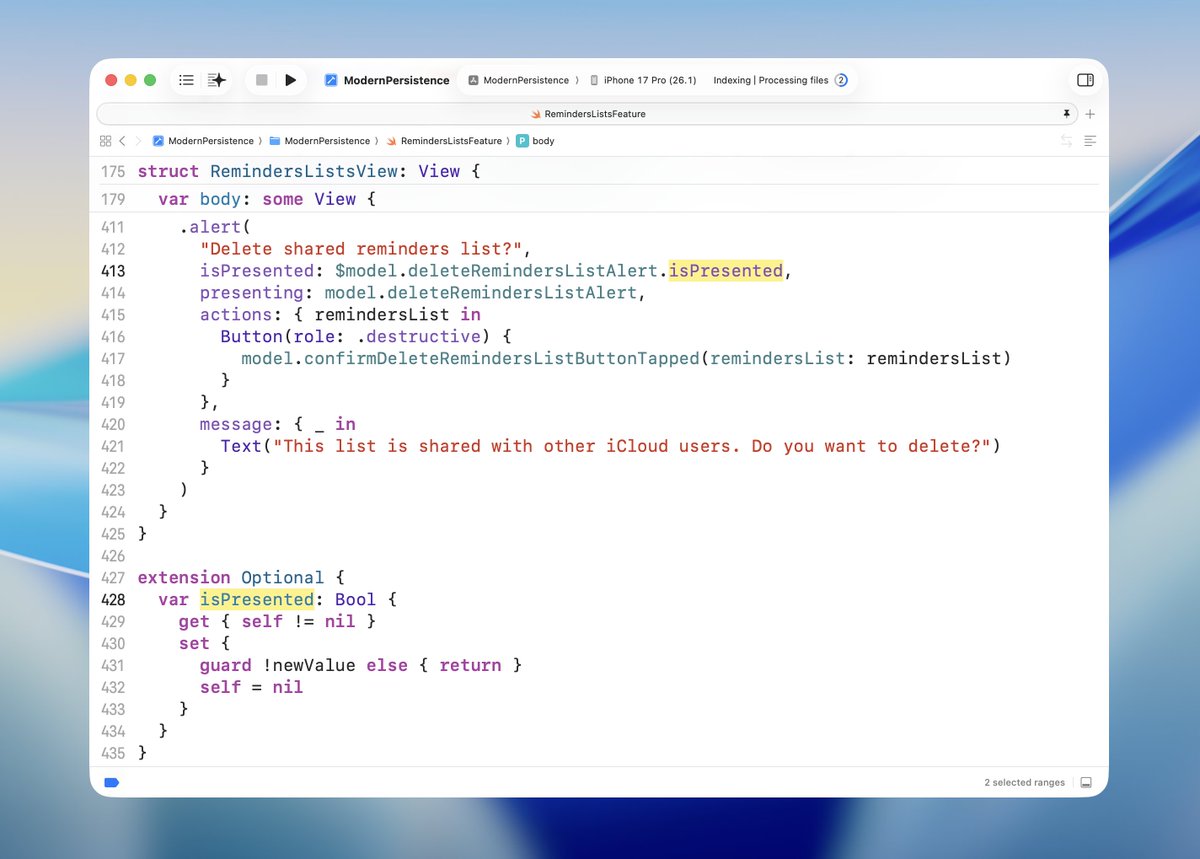Click the blue breakpoint toggle icon
Image resolution: width=1200 pixels, height=859 pixels.
tap(111, 782)
